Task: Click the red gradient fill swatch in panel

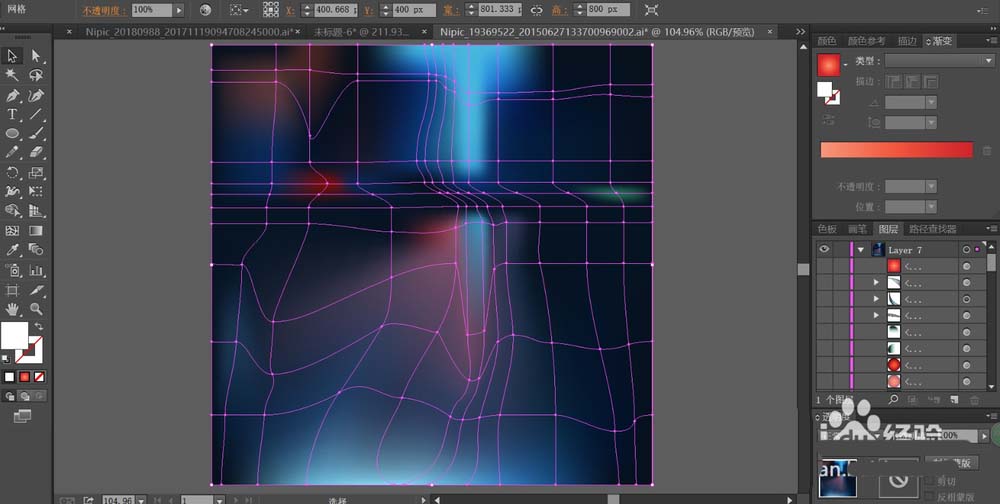Action: click(x=828, y=65)
